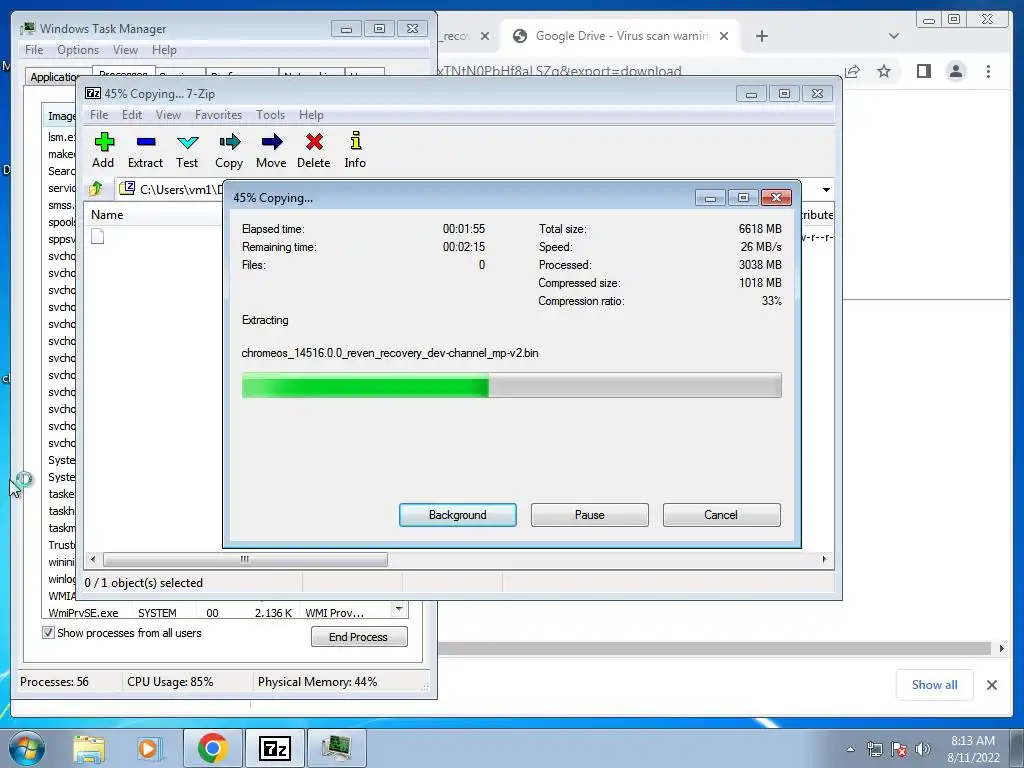The image size is (1024, 768).
Task: Click 7-Zip horizontal scrollbar thumb
Action: [x=245, y=559]
